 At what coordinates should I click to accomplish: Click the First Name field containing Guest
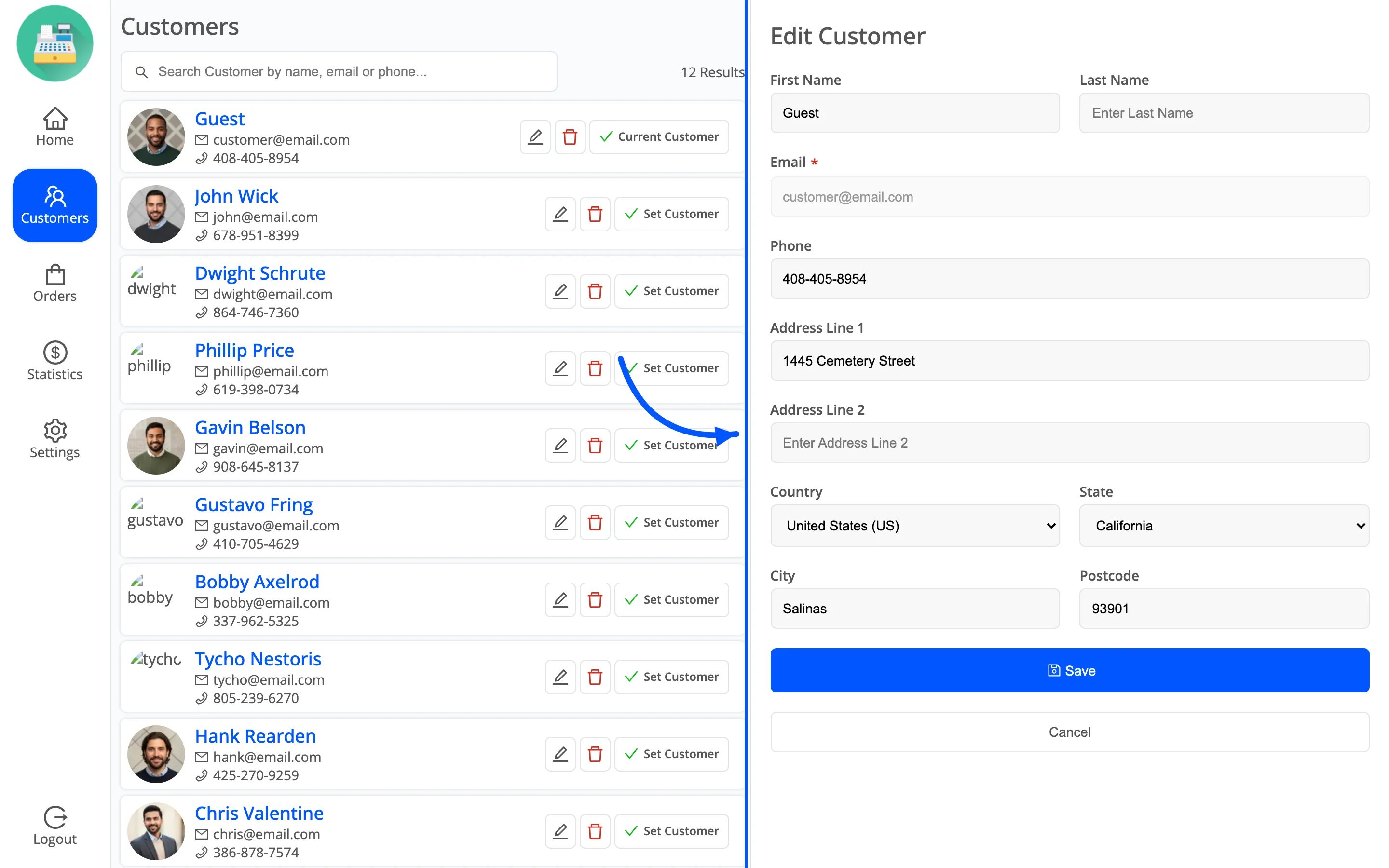pos(915,113)
